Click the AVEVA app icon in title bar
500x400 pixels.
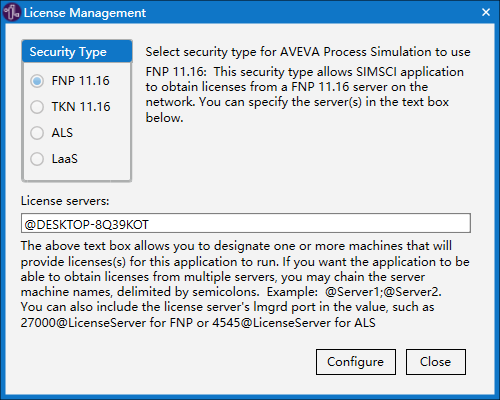pyautogui.click(x=12, y=12)
